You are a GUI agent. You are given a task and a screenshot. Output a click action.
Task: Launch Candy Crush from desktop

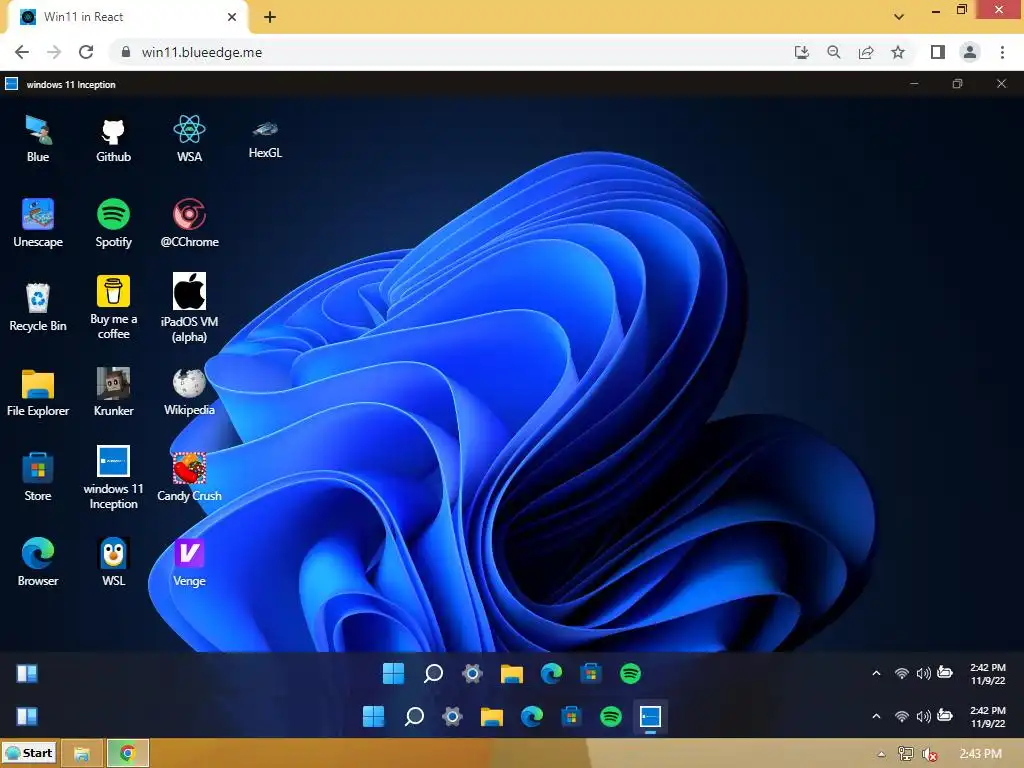click(189, 477)
